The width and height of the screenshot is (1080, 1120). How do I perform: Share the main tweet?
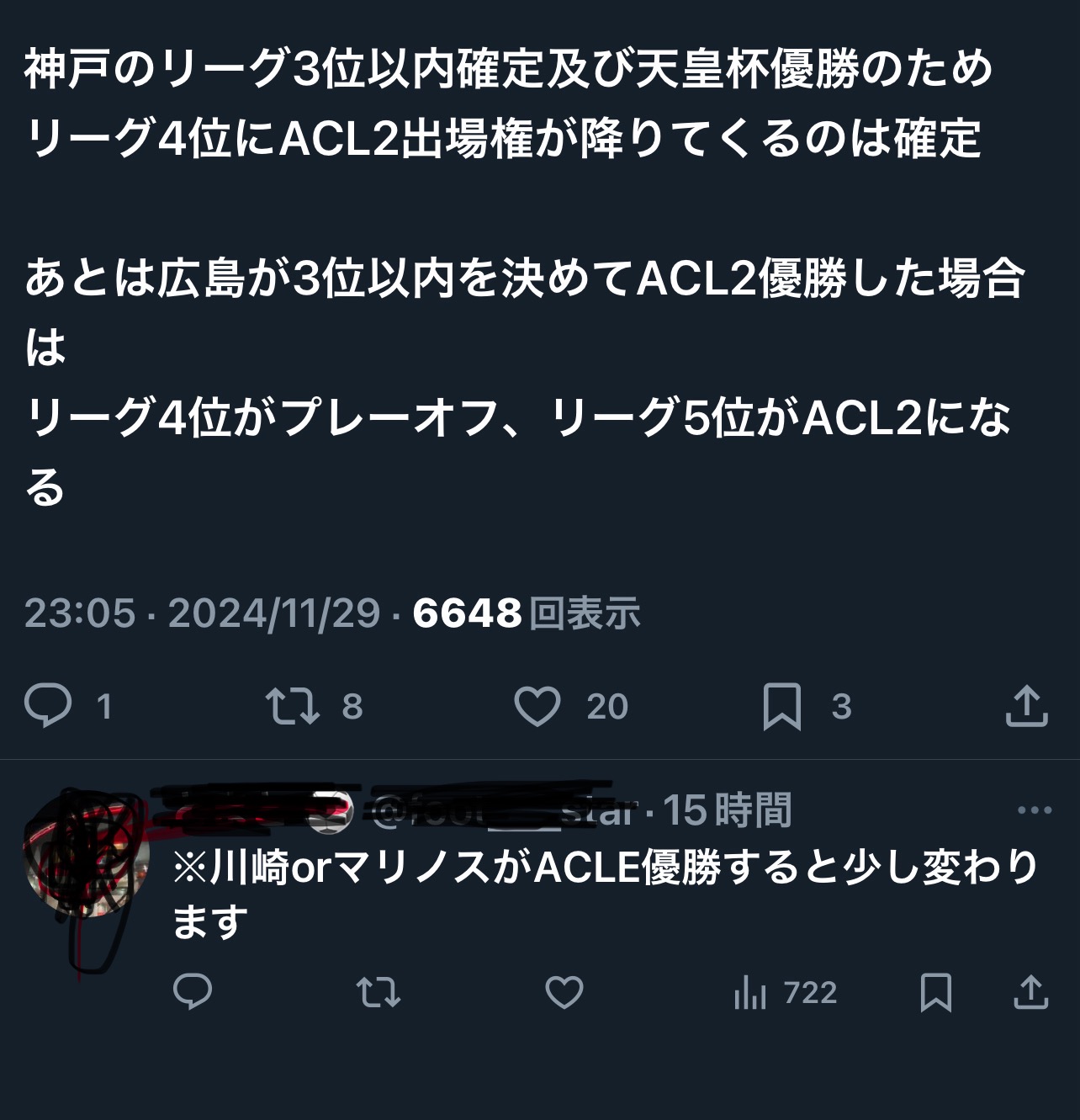1027,706
